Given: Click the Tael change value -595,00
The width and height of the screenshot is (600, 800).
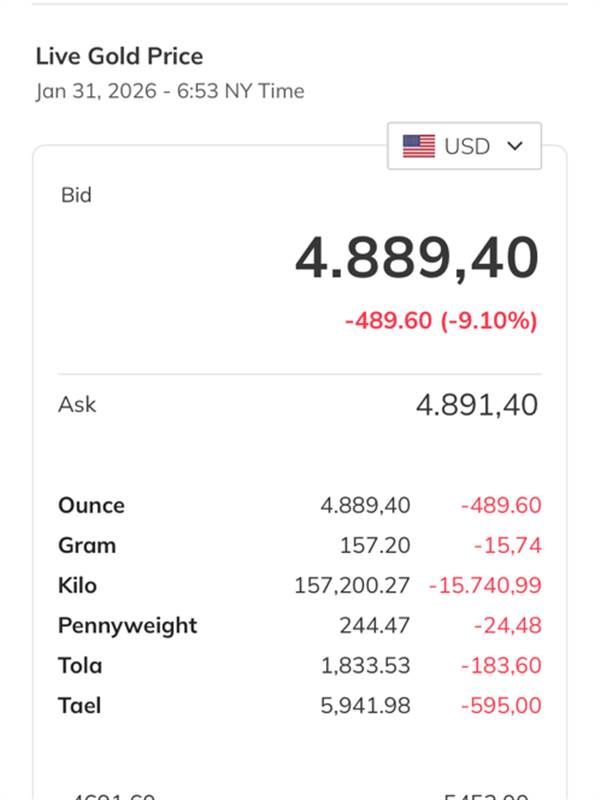Looking at the screenshot, I should click(x=501, y=705).
